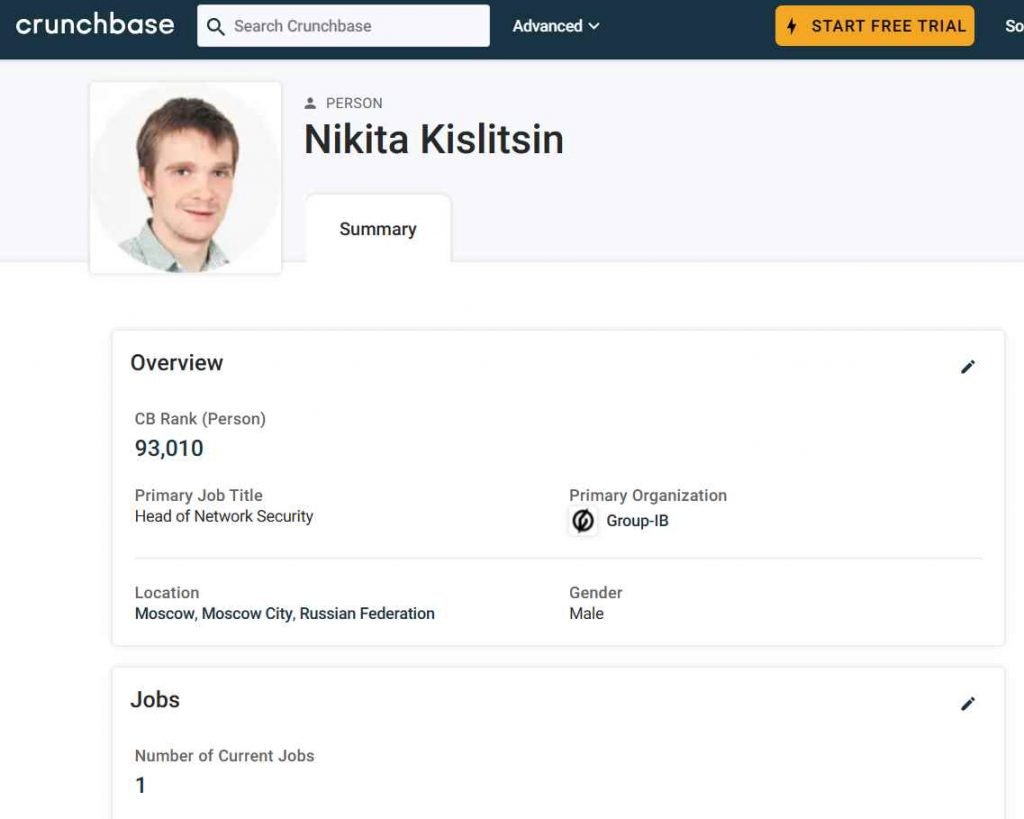1024x819 pixels.
Task: Open the Moscow location link
Action: pyautogui.click(x=165, y=614)
